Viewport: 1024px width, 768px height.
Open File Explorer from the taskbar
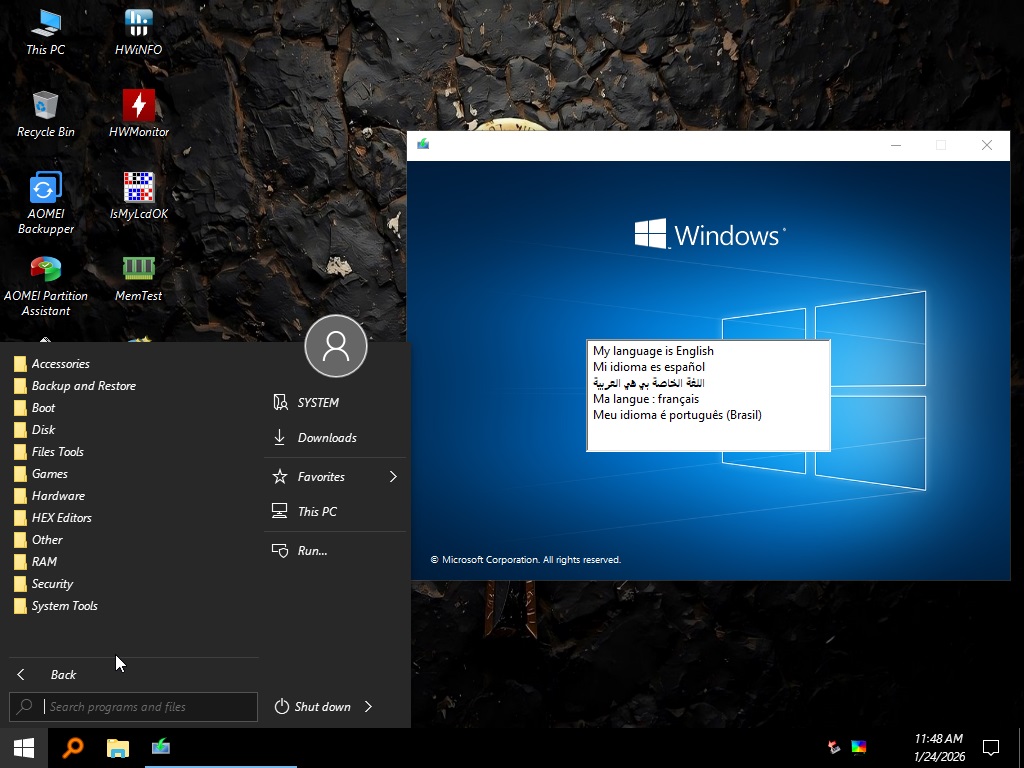pos(117,747)
